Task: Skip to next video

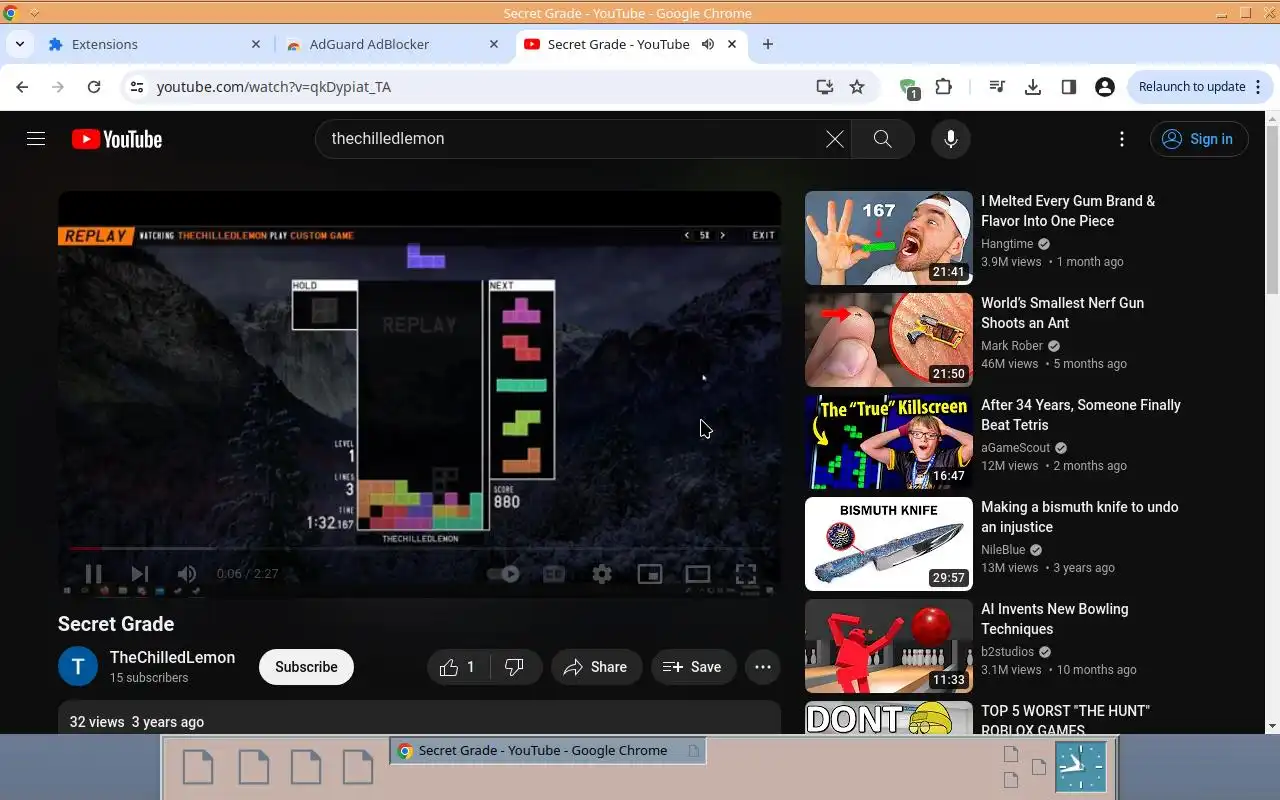Action: click(x=140, y=574)
